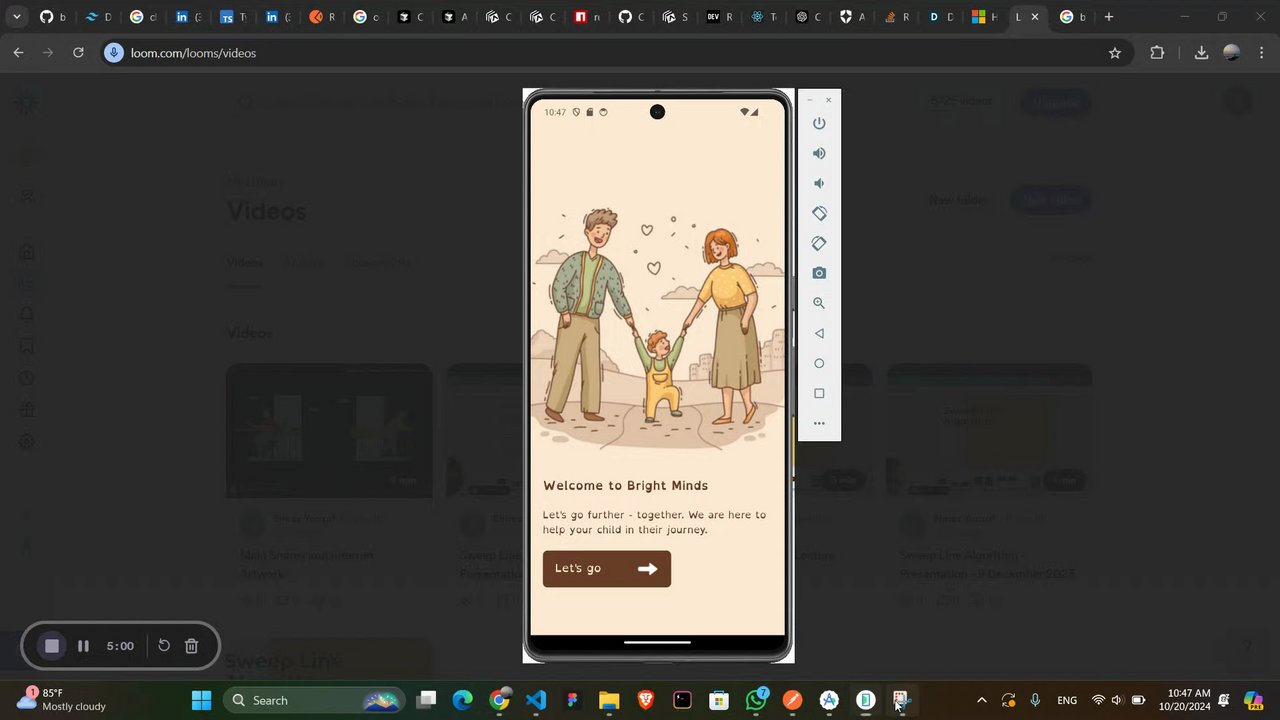Open Microsoft Store from taskbar
Image resolution: width=1280 pixels, height=720 pixels.
point(719,700)
